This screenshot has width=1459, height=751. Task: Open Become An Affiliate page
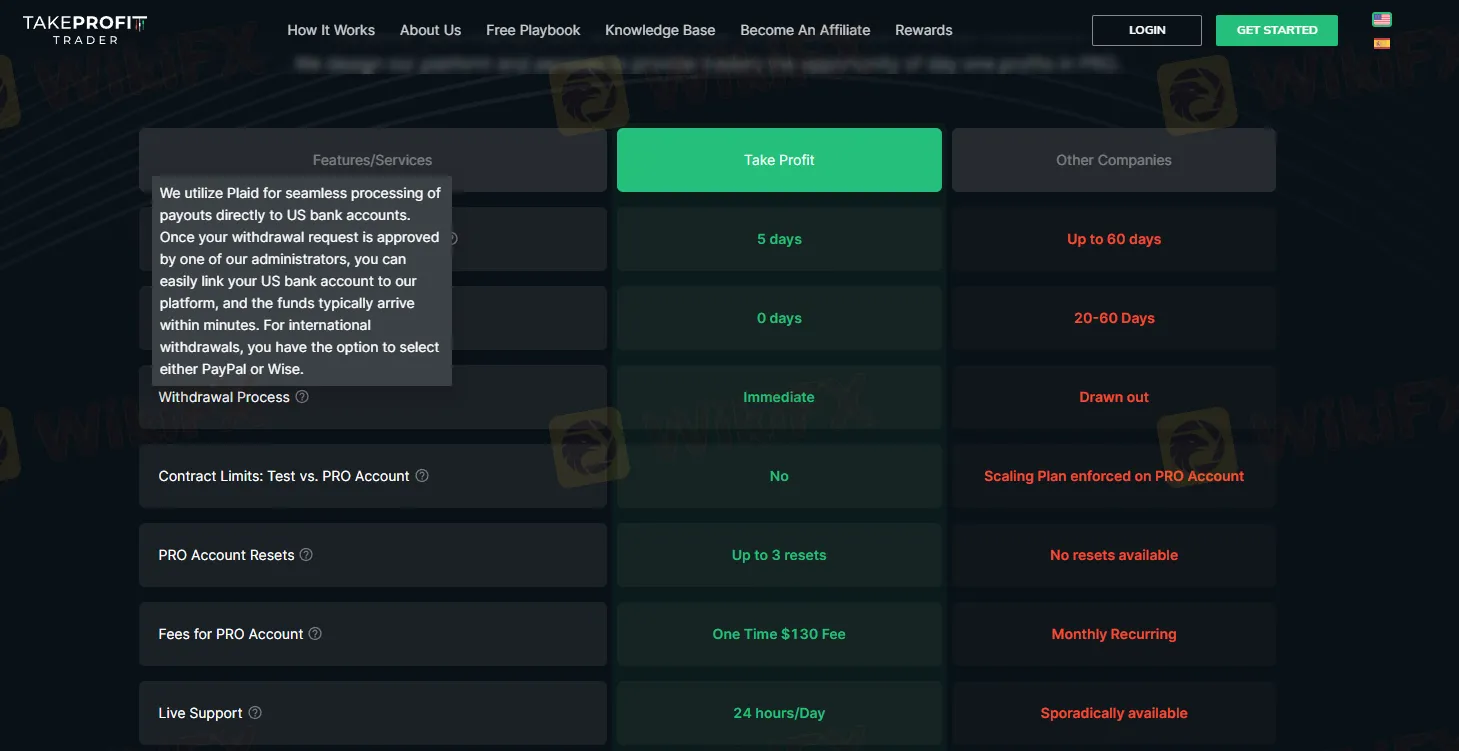805,30
